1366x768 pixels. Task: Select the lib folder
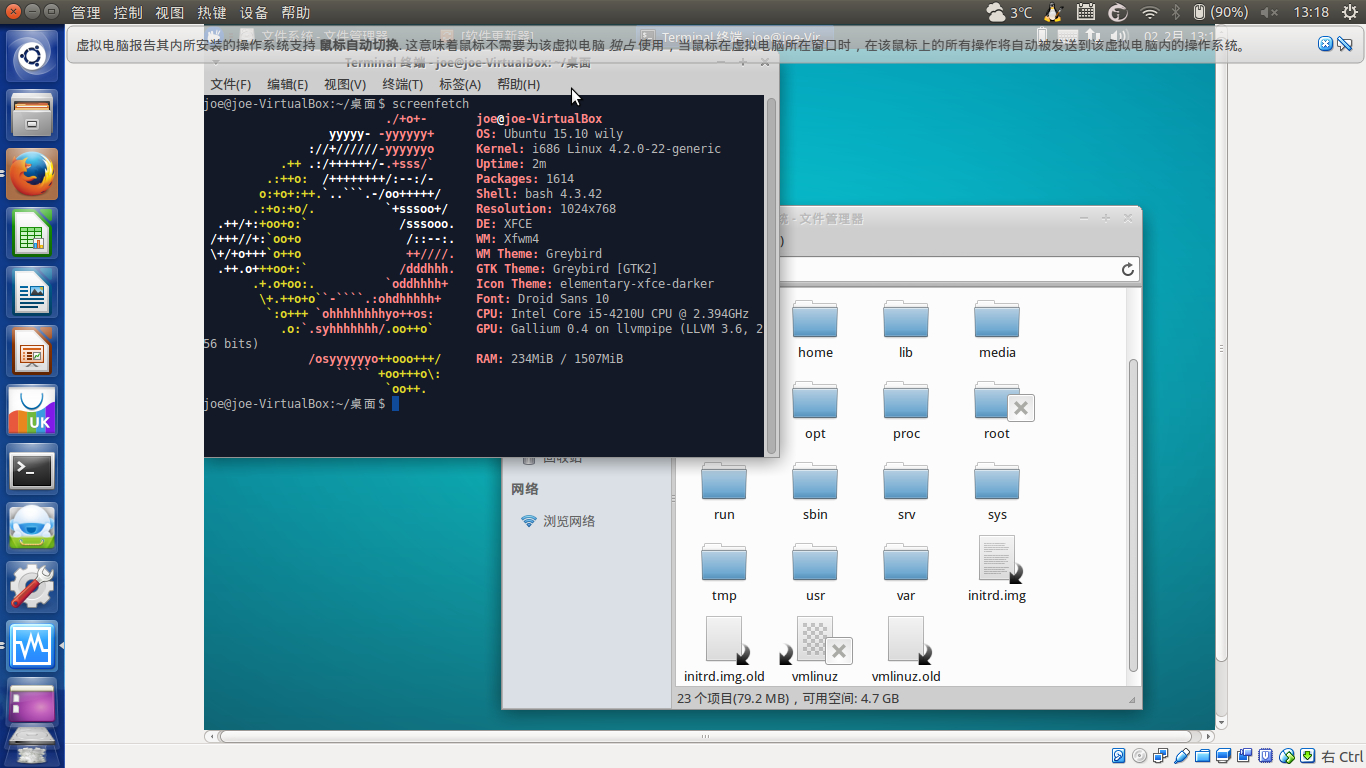pyautogui.click(x=906, y=330)
